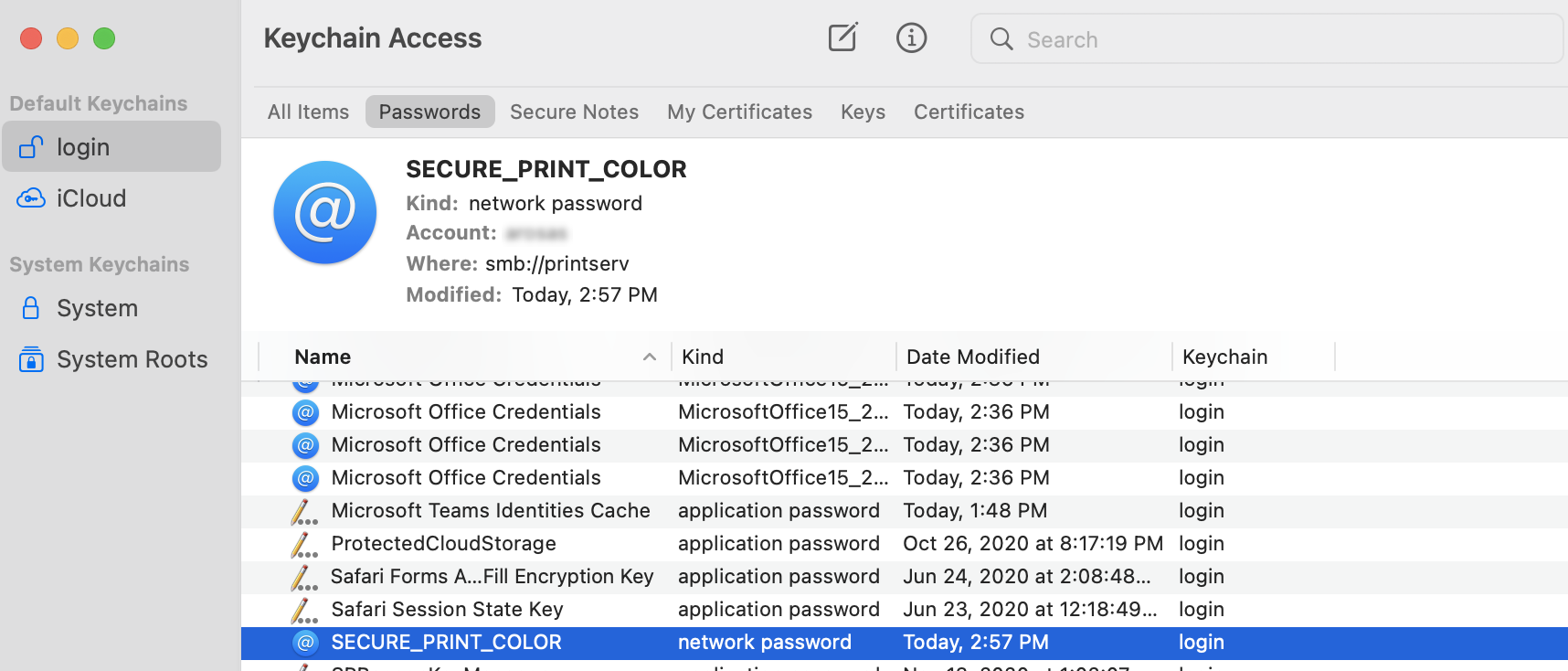Open the Secure Notes tab
This screenshot has width=1568, height=671.
(x=574, y=112)
